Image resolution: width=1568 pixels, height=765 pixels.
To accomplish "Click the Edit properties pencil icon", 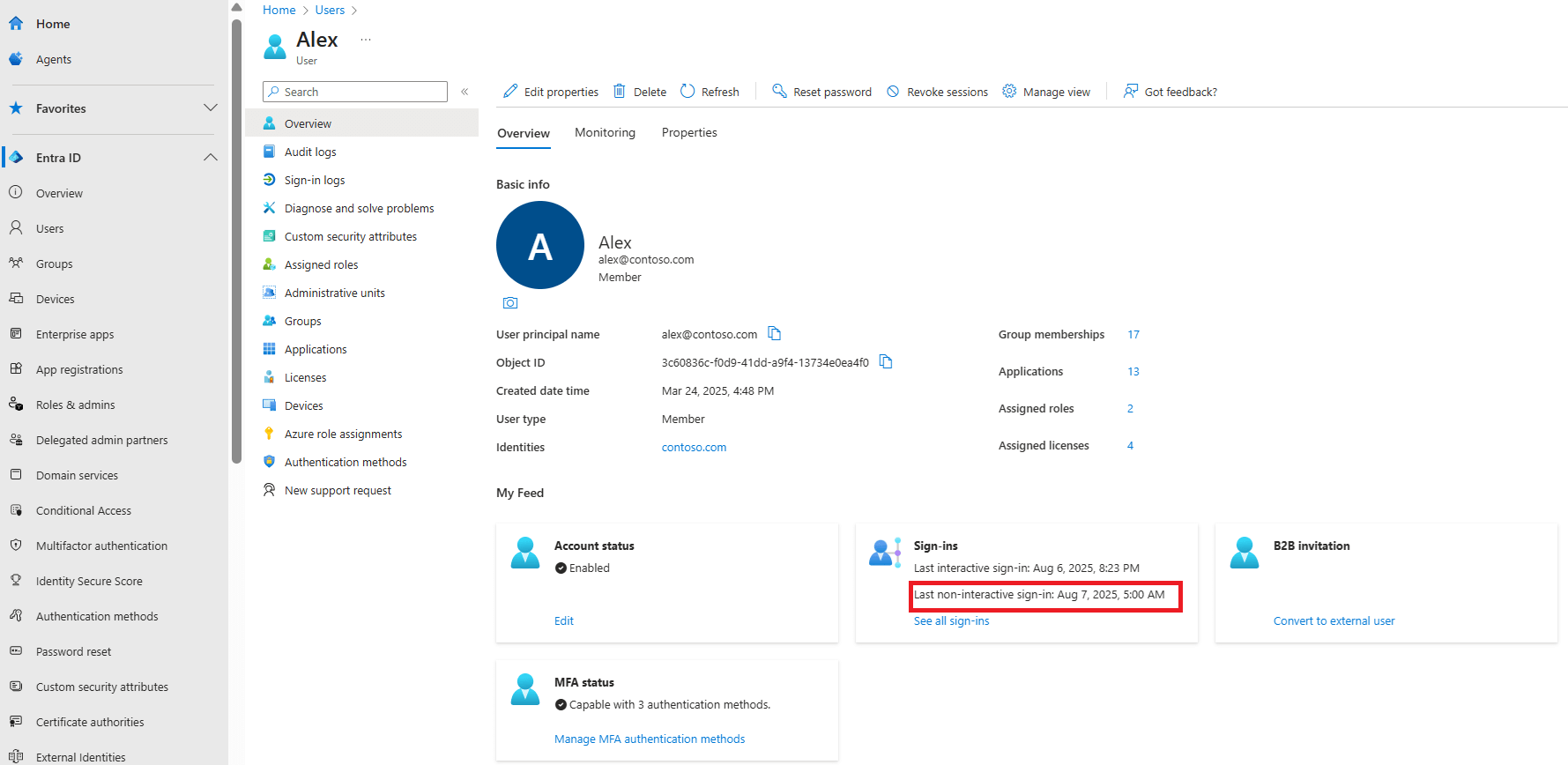I will [510, 92].
